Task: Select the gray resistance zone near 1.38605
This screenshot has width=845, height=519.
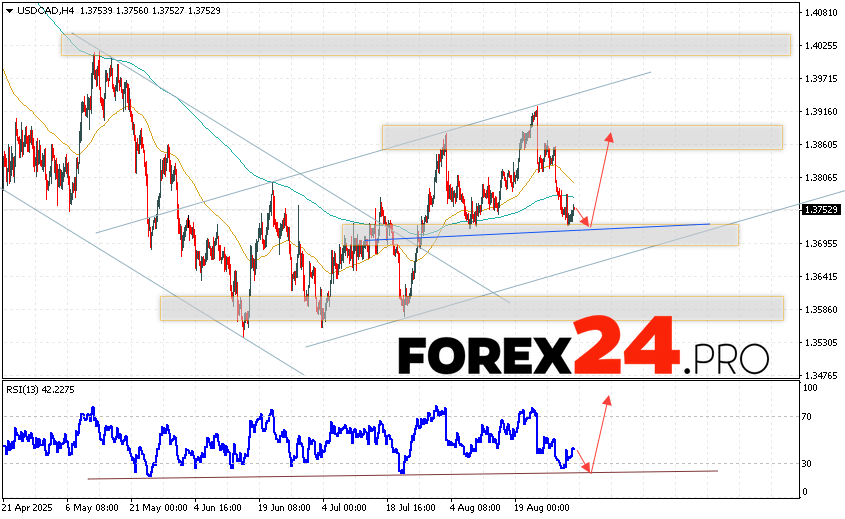Action: tap(581, 137)
